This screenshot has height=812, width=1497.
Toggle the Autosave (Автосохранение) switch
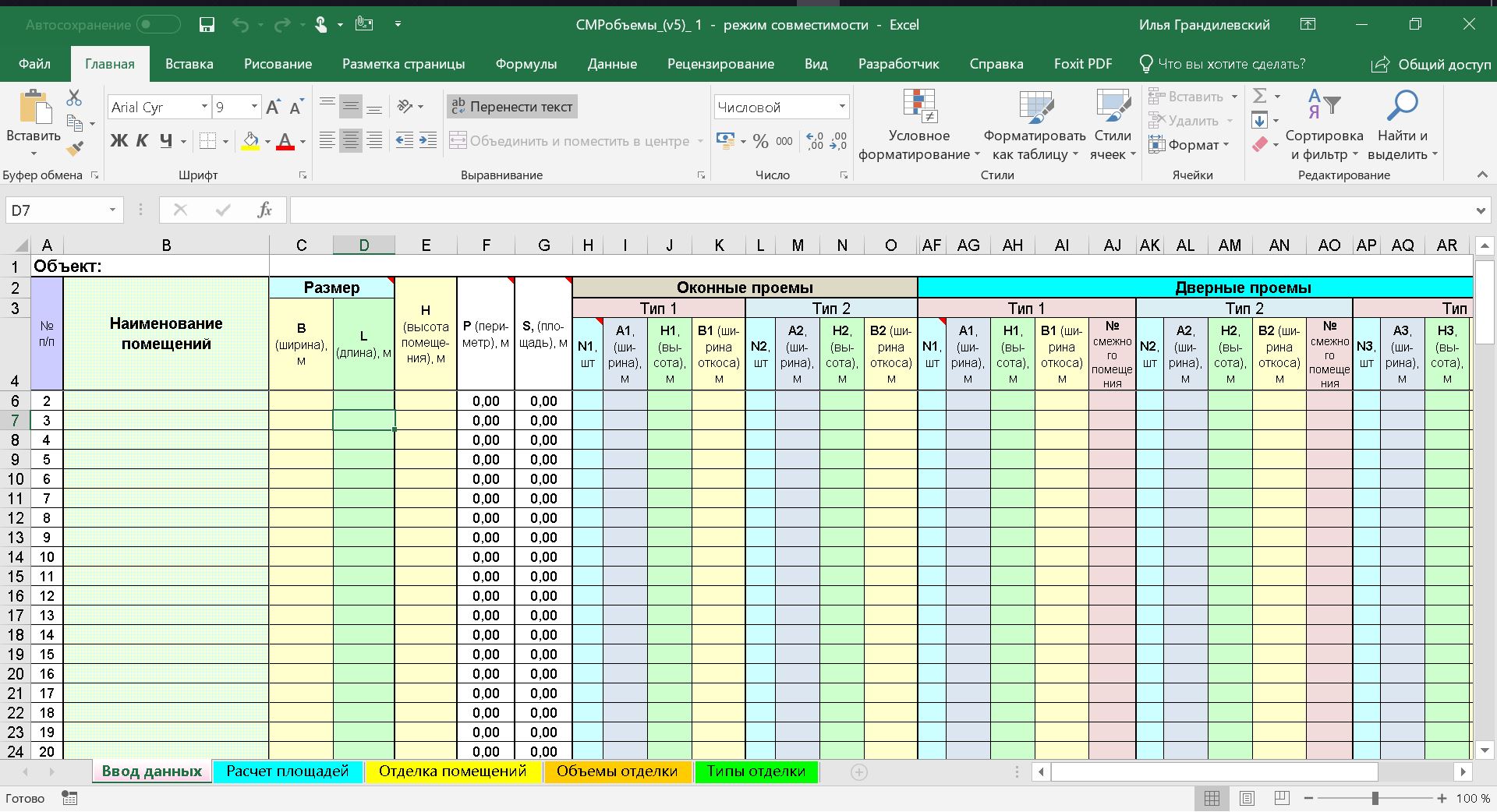click(158, 25)
